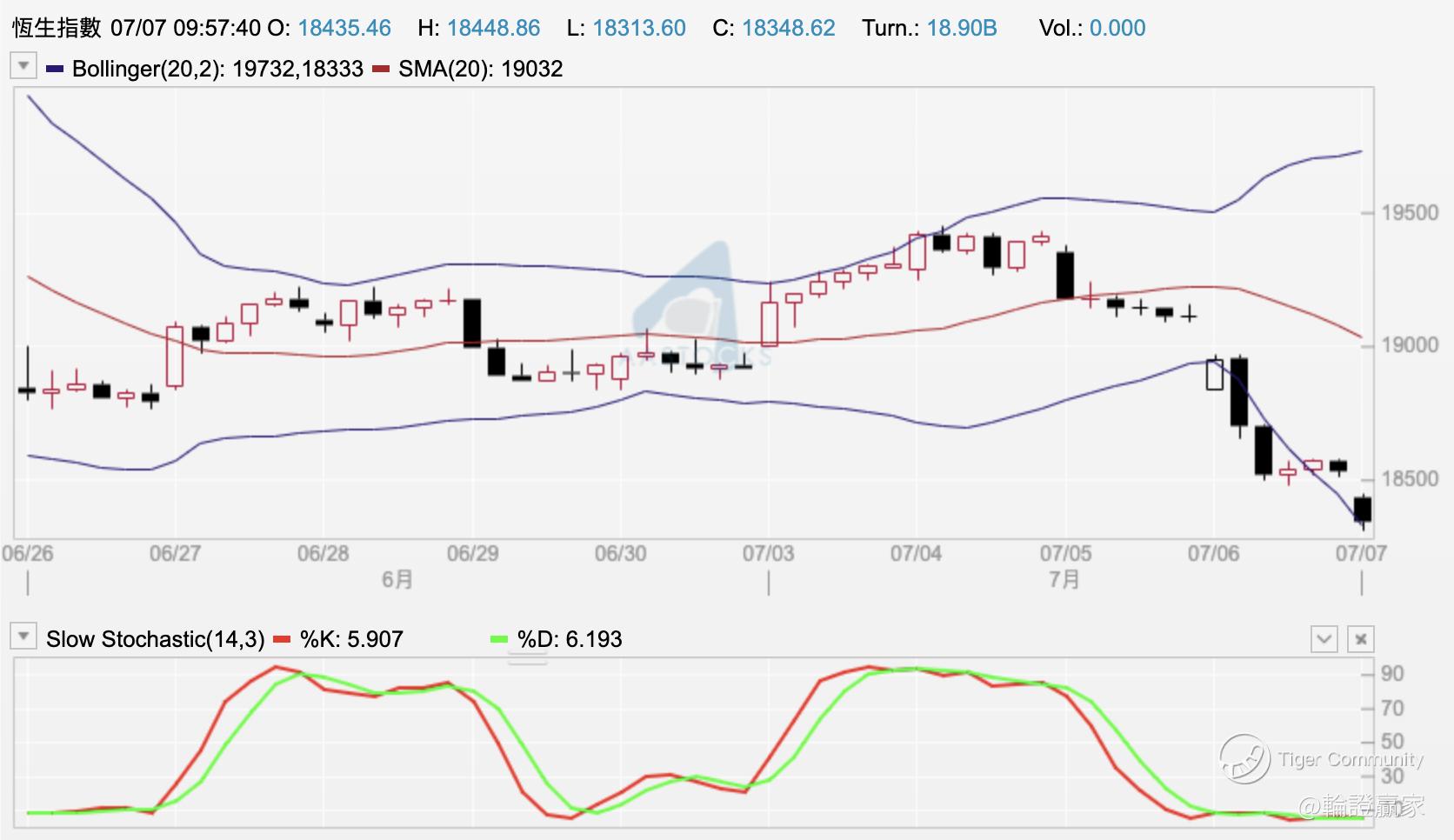Image resolution: width=1454 pixels, height=840 pixels.
Task: Click the %K: 5.907 value
Action: [x=351, y=639]
